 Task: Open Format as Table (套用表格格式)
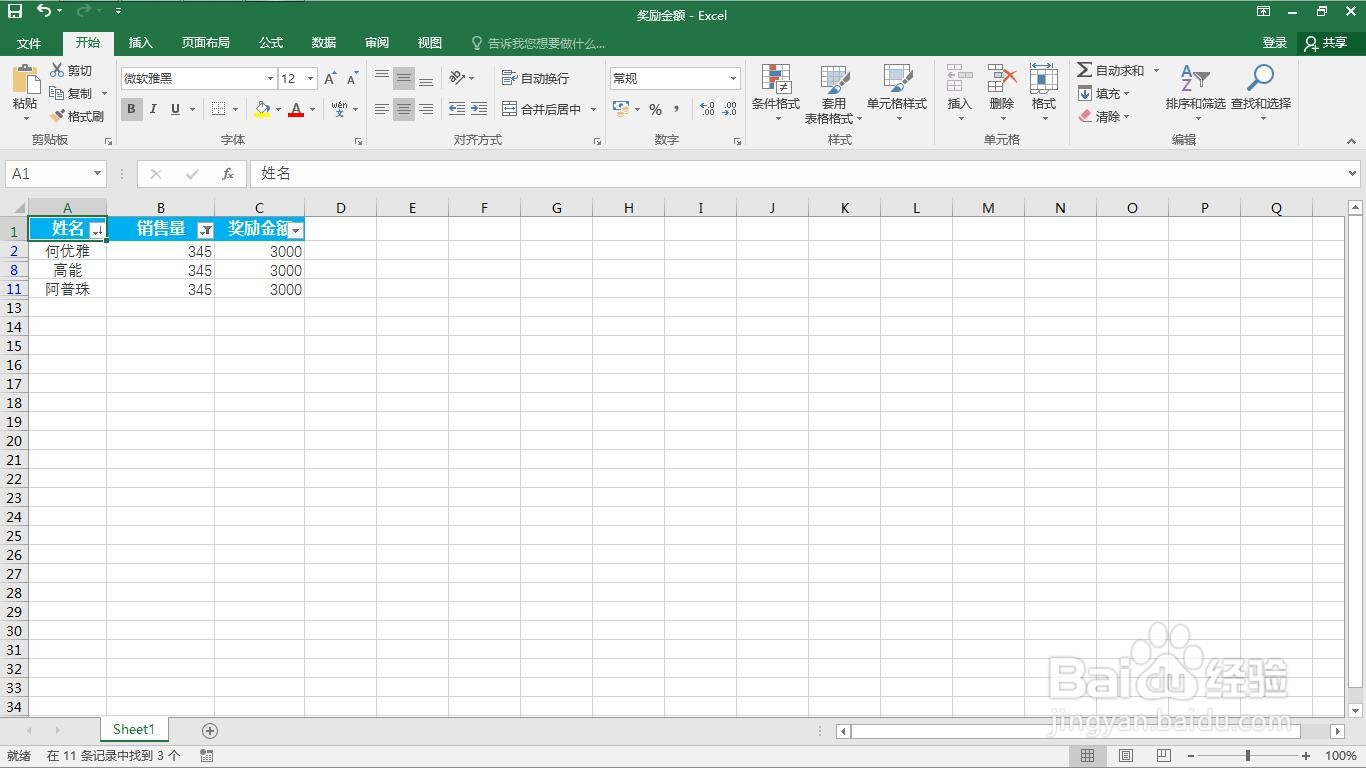(833, 92)
